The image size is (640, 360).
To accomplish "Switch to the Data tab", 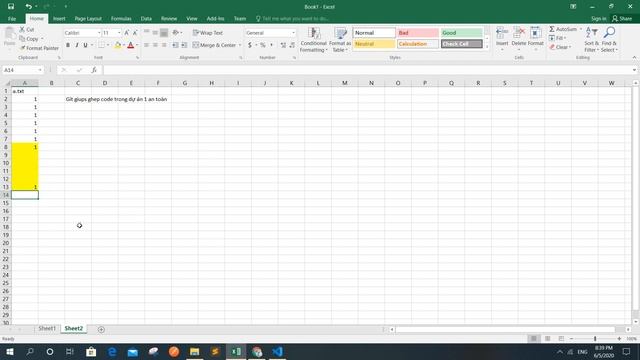I will [x=146, y=18].
